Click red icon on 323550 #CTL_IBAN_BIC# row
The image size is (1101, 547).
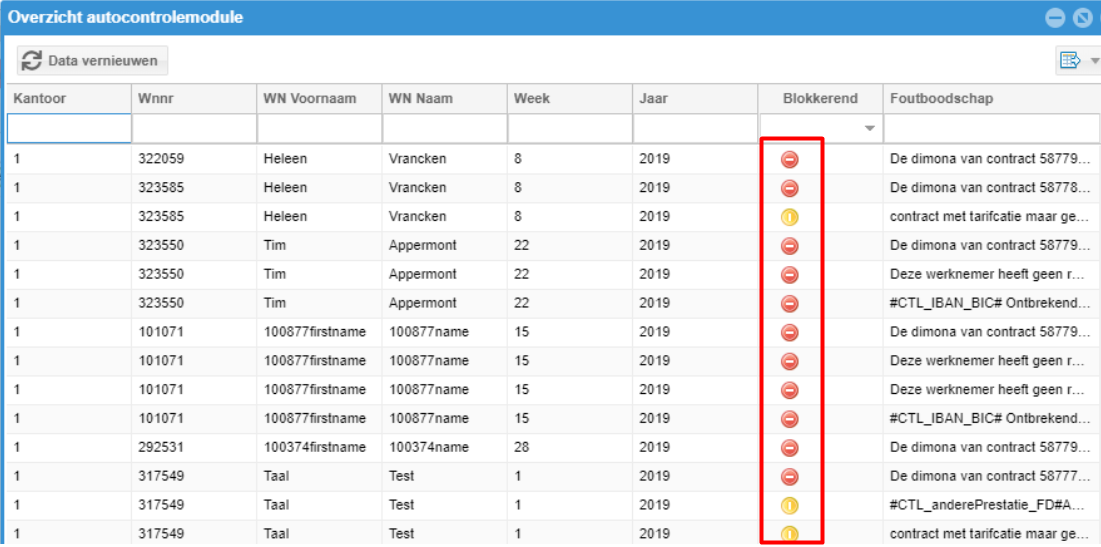point(790,304)
